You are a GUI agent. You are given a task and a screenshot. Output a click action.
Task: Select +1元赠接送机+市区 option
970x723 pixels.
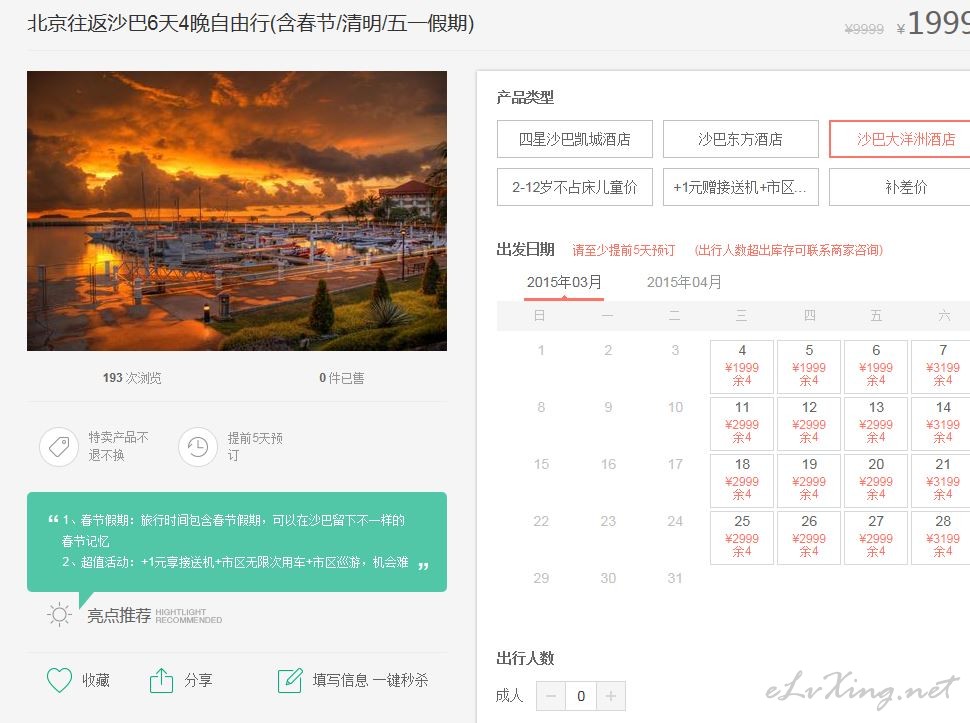click(740, 187)
